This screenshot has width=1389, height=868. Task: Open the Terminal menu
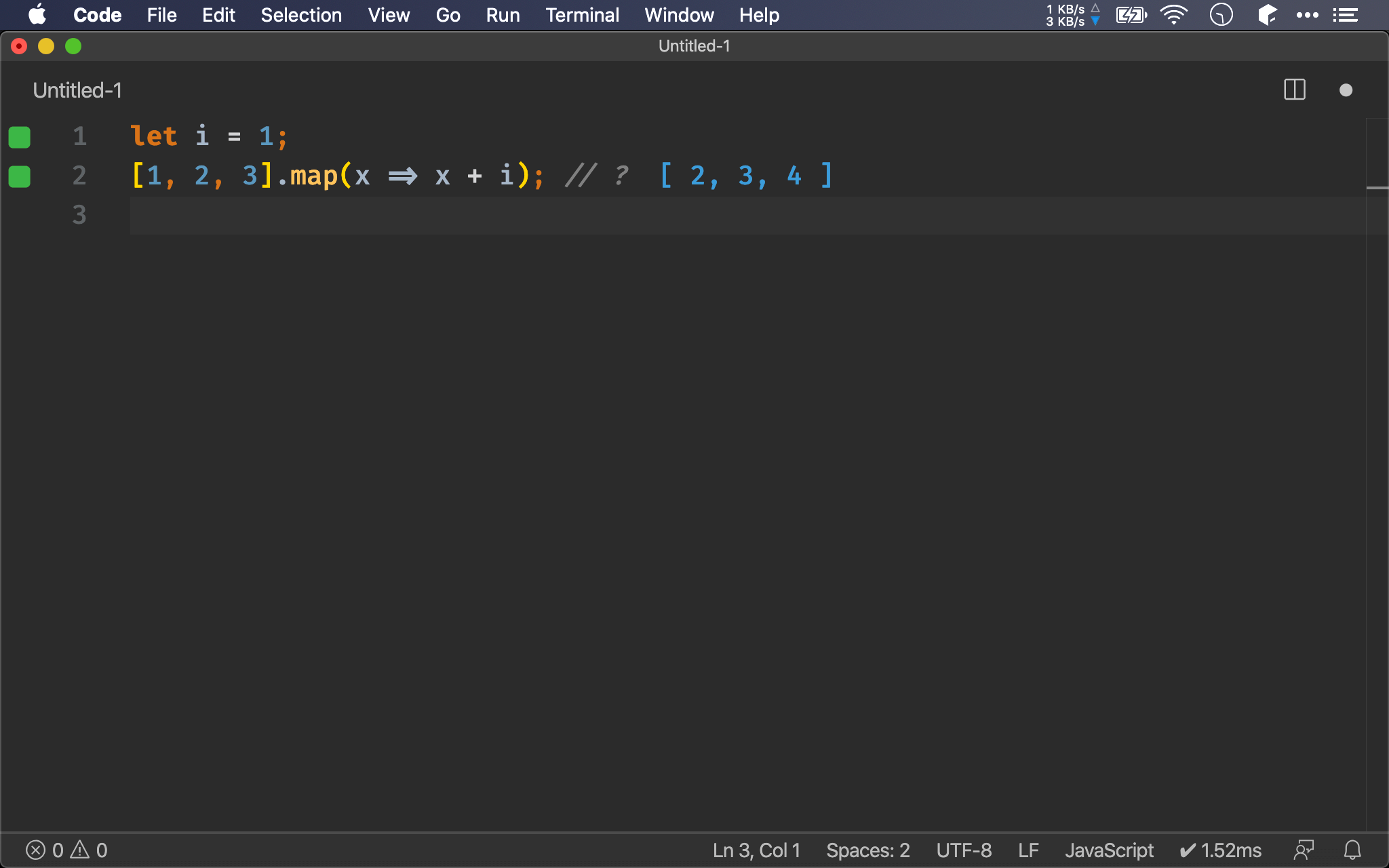[582, 15]
